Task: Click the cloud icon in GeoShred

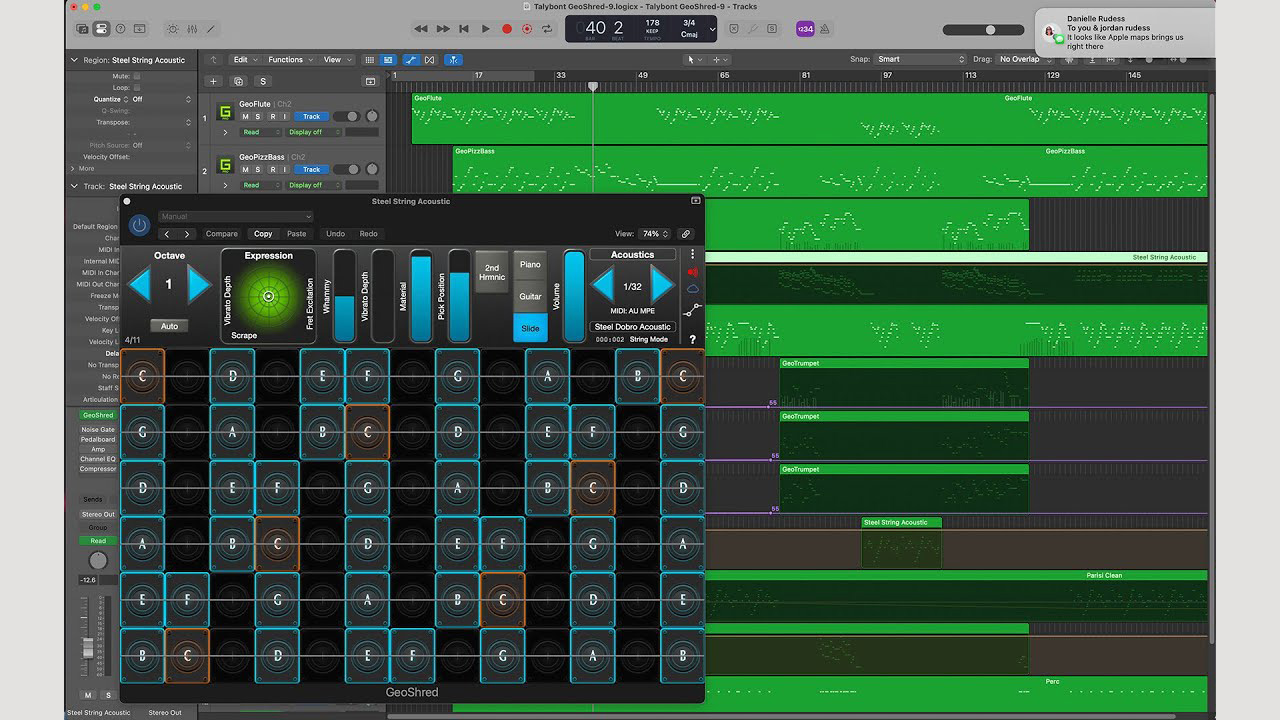Action: 692,289
